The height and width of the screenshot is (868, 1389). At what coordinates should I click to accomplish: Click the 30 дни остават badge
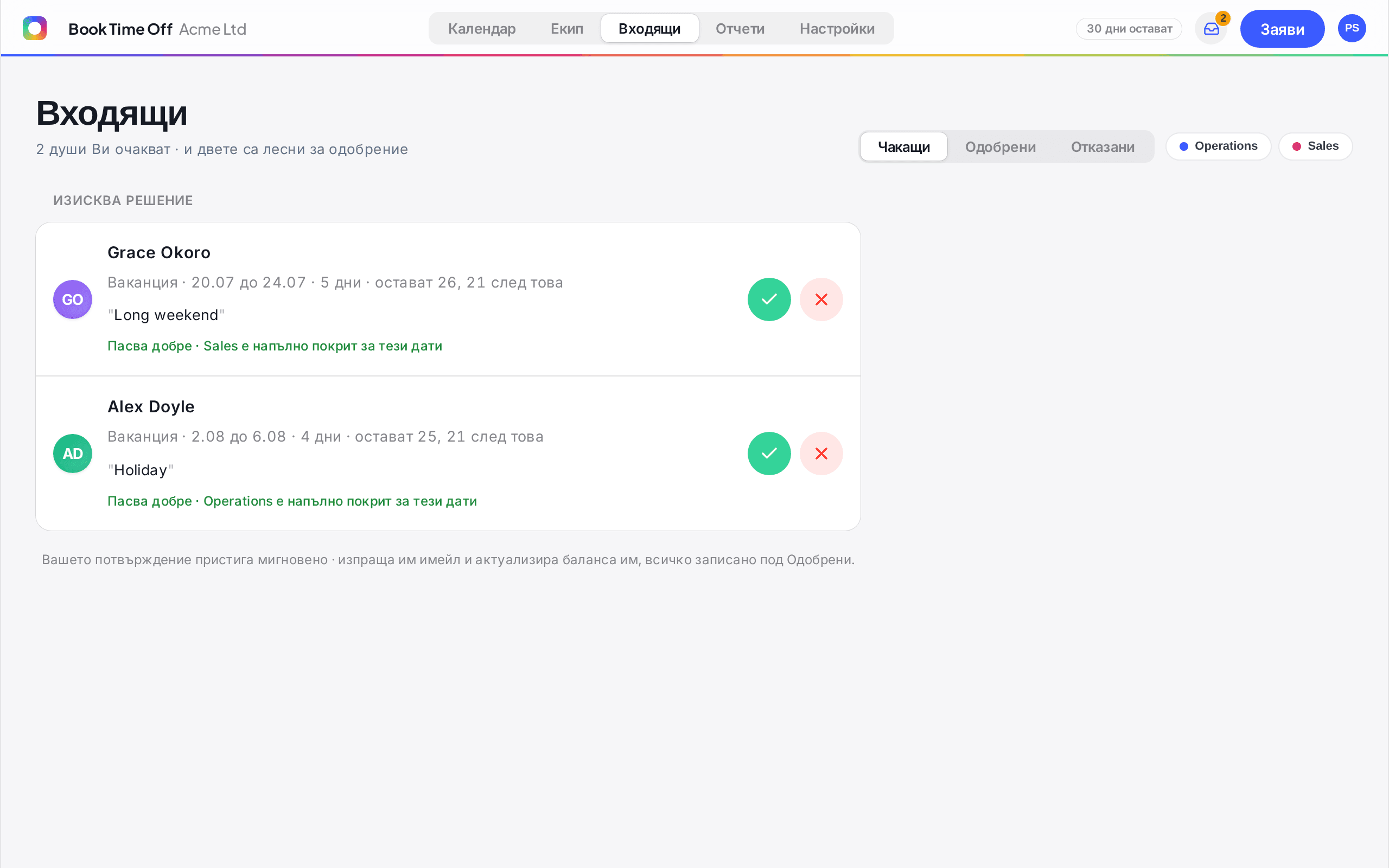pyautogui.click(x=1129, y=29)
